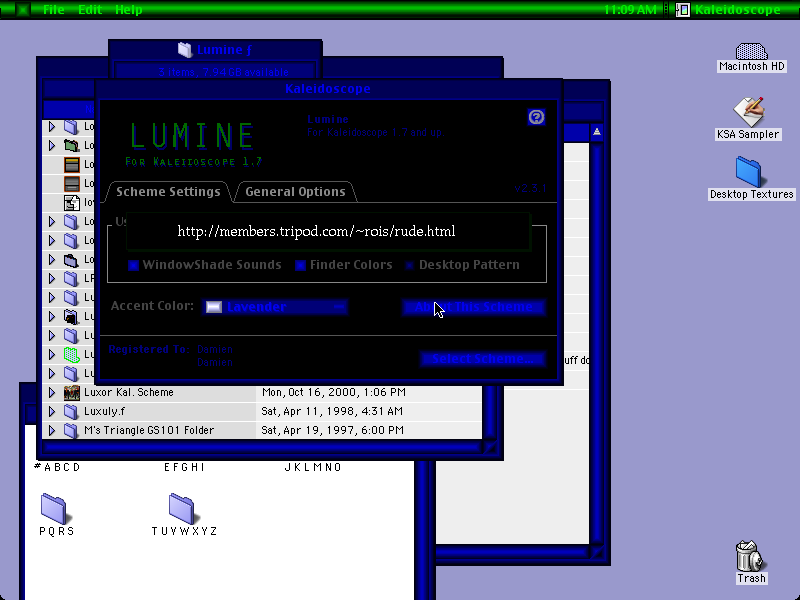Expand the triangle beside the LF folder row

(52, 279)
